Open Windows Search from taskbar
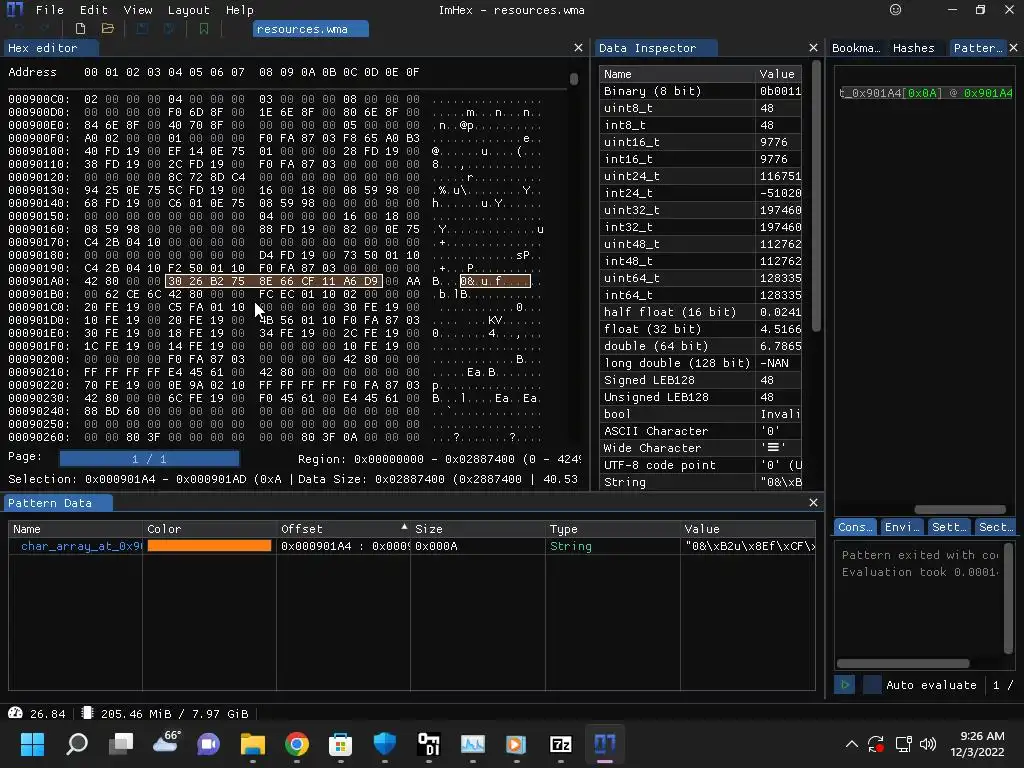The height and width of the screenshot is (768, 1024). 77,744
